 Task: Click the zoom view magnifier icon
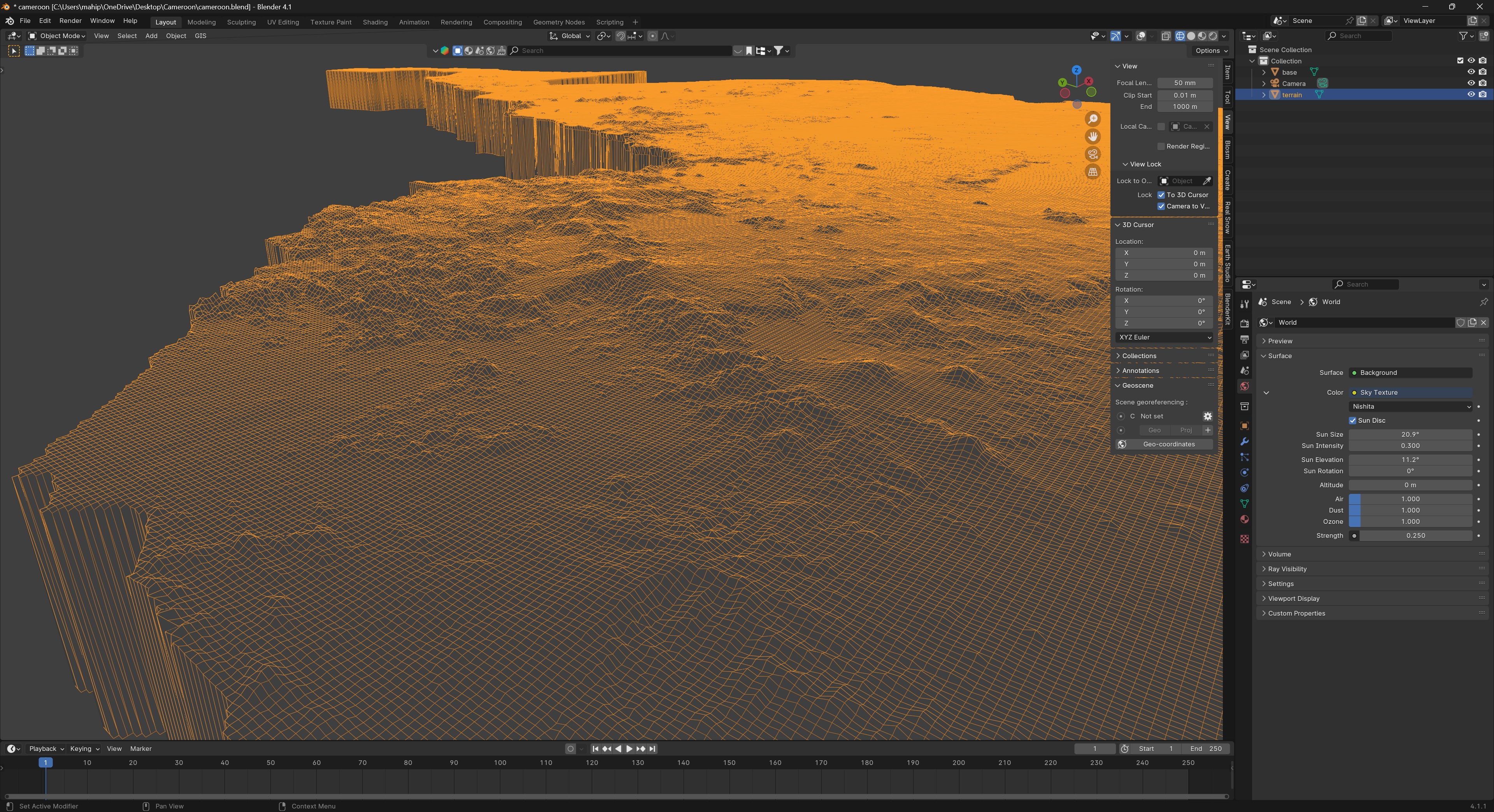[x=1092, y=119]
